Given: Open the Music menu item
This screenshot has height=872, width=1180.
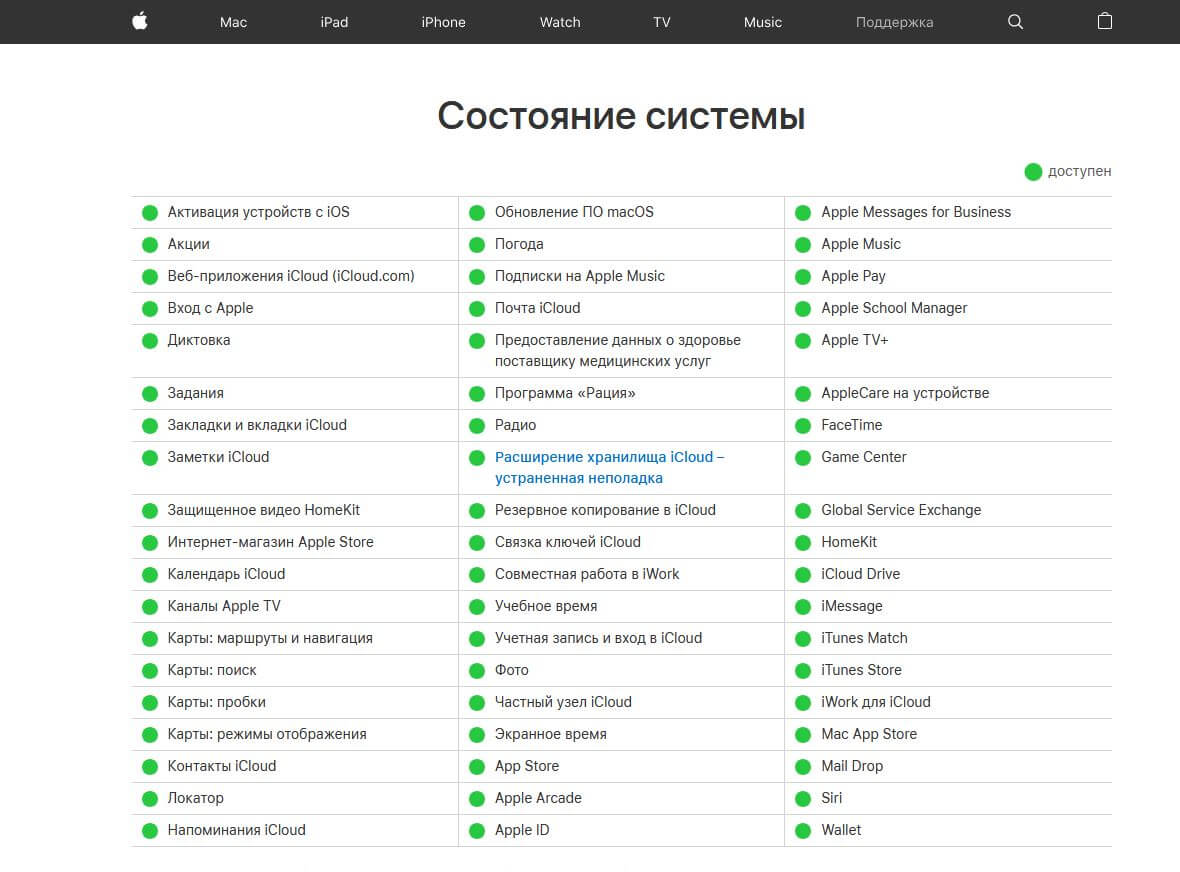Looking at the screenshot, I should (x=762, y=22).
